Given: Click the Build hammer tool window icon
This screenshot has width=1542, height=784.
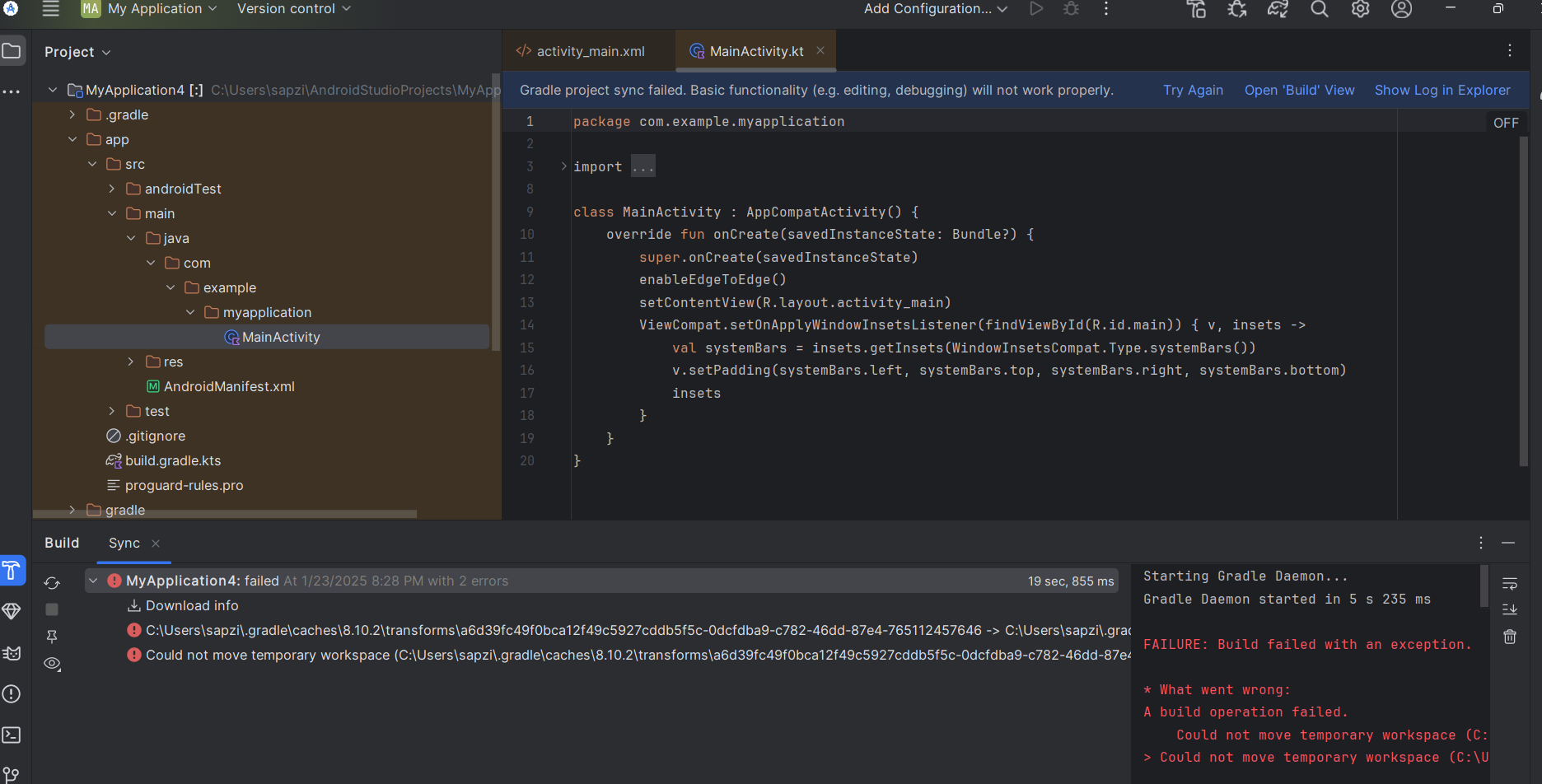Looking at the screenshot, I should 12,570.
